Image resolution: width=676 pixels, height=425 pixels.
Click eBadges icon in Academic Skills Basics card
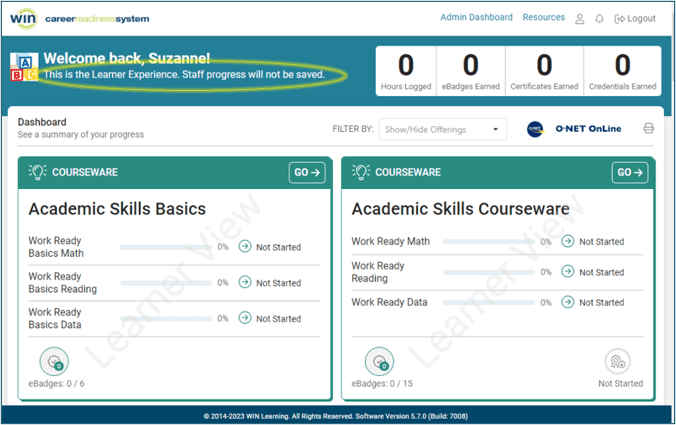(x=54, y=362)
